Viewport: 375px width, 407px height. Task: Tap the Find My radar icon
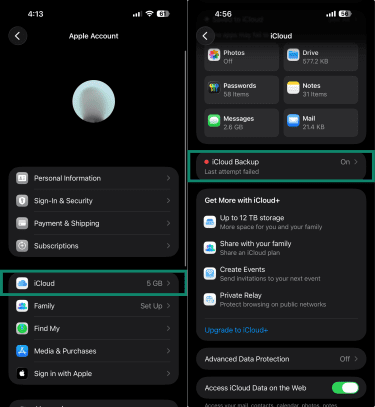(22, 328)
